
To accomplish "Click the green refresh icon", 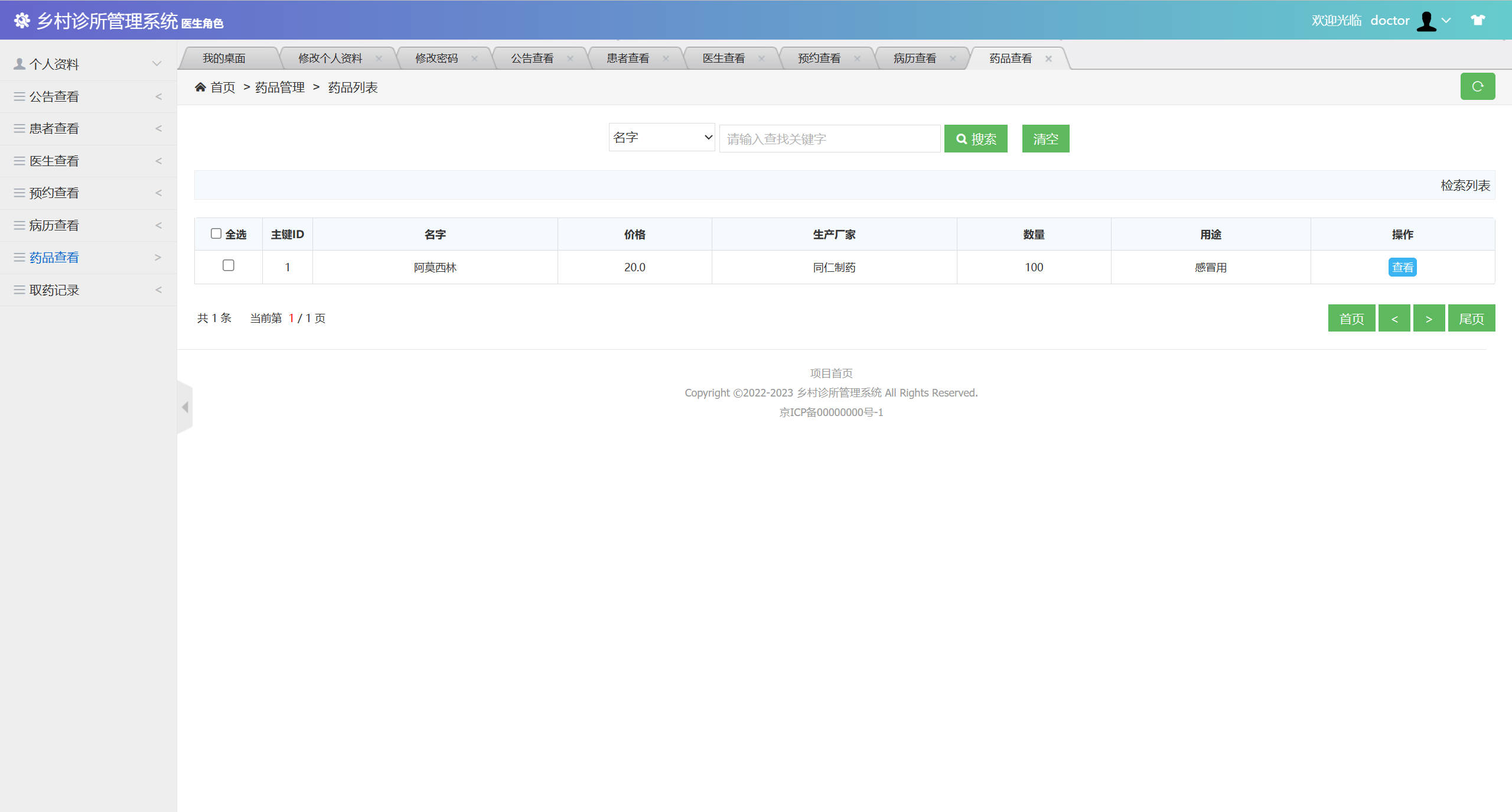I will [x=1478, y=86].
